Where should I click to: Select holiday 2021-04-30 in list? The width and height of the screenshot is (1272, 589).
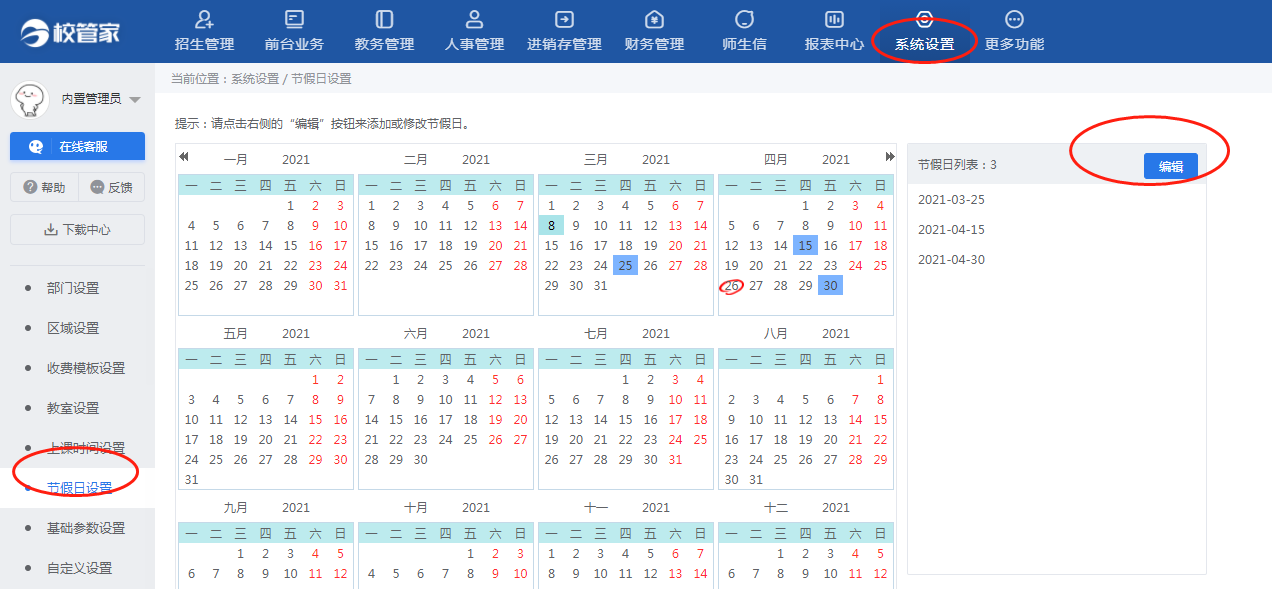(951, 260)
